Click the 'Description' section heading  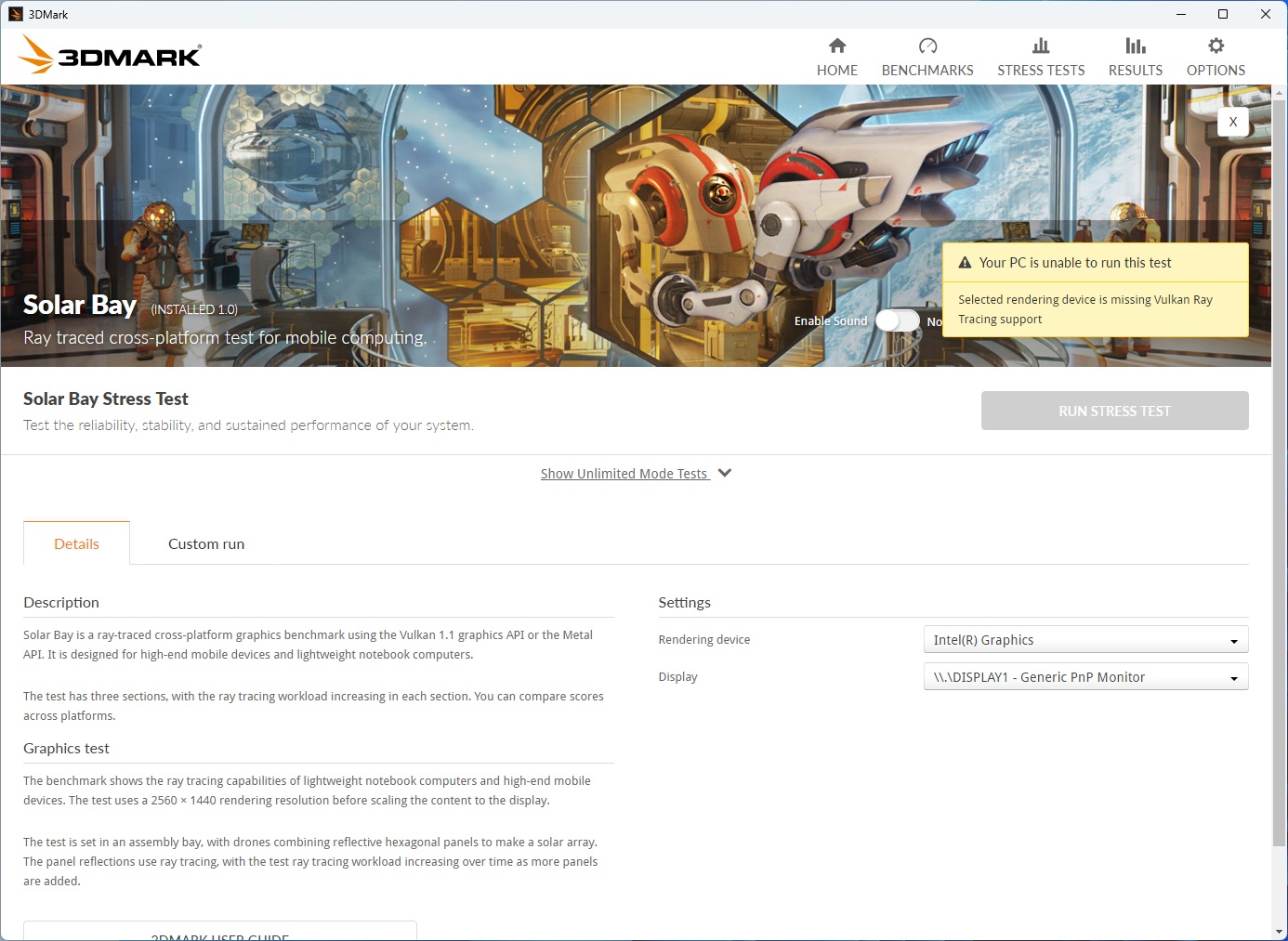[61, 602]
